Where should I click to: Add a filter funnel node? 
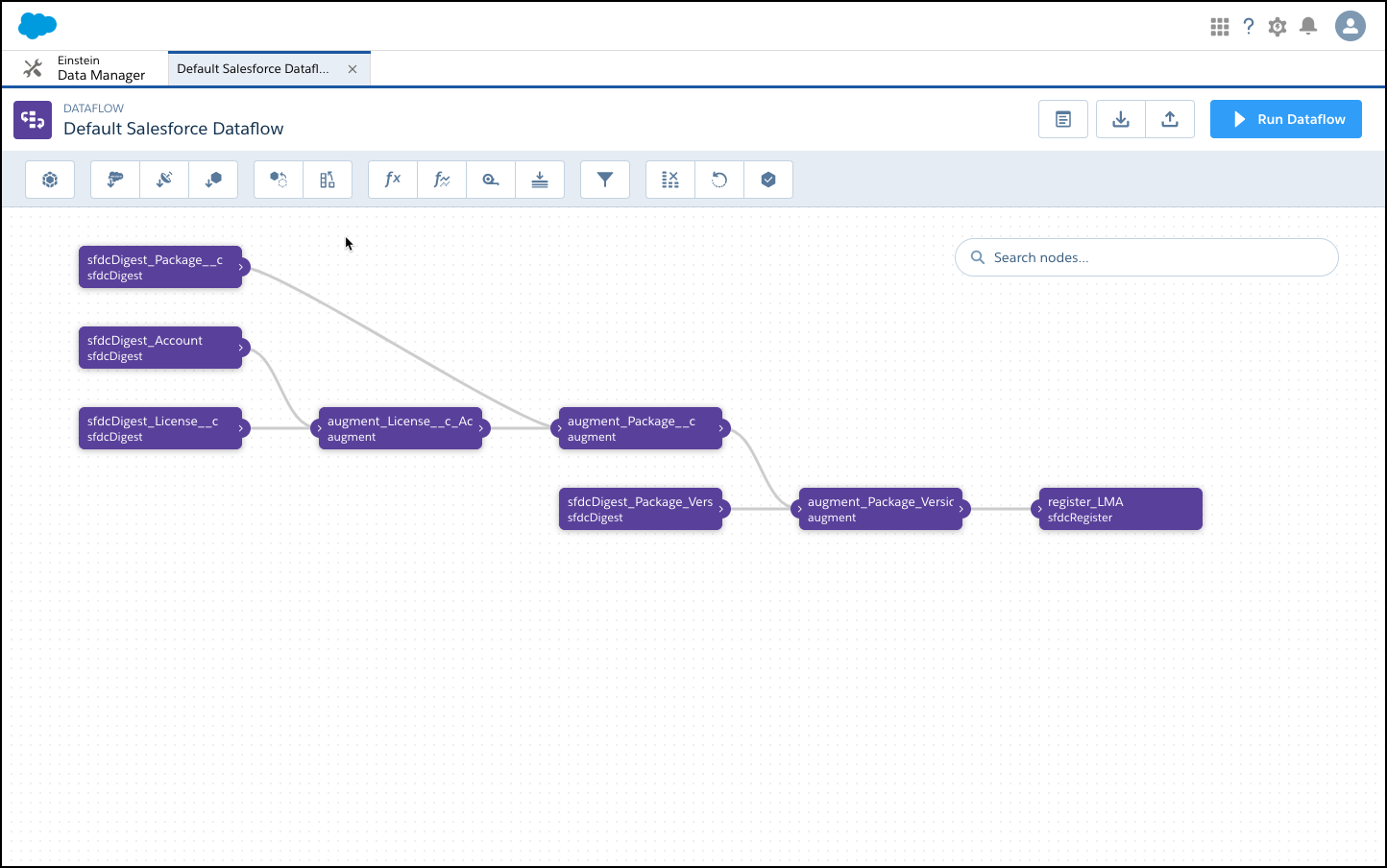point(605,180)
